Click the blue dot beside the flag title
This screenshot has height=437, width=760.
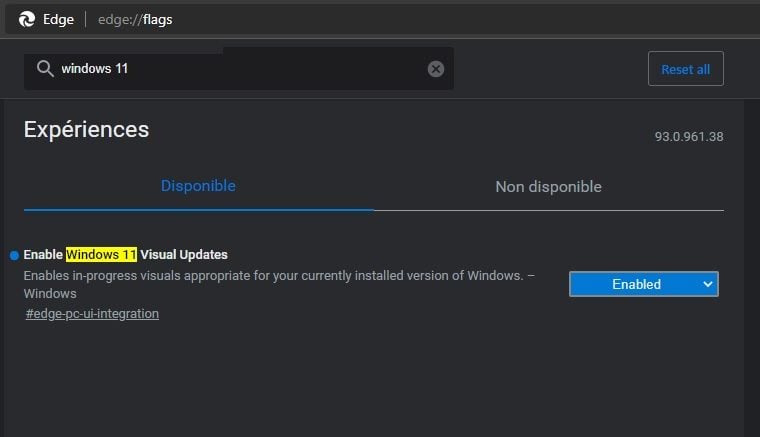[14, 255]
